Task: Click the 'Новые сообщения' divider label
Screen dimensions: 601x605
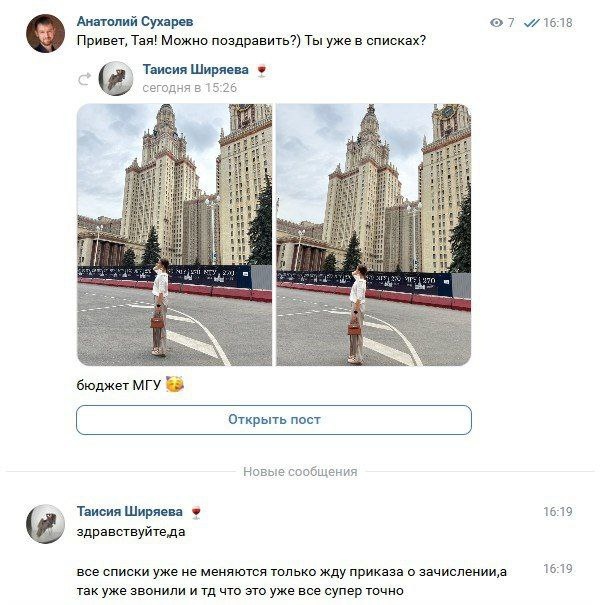Action: (x=300, y=471)
